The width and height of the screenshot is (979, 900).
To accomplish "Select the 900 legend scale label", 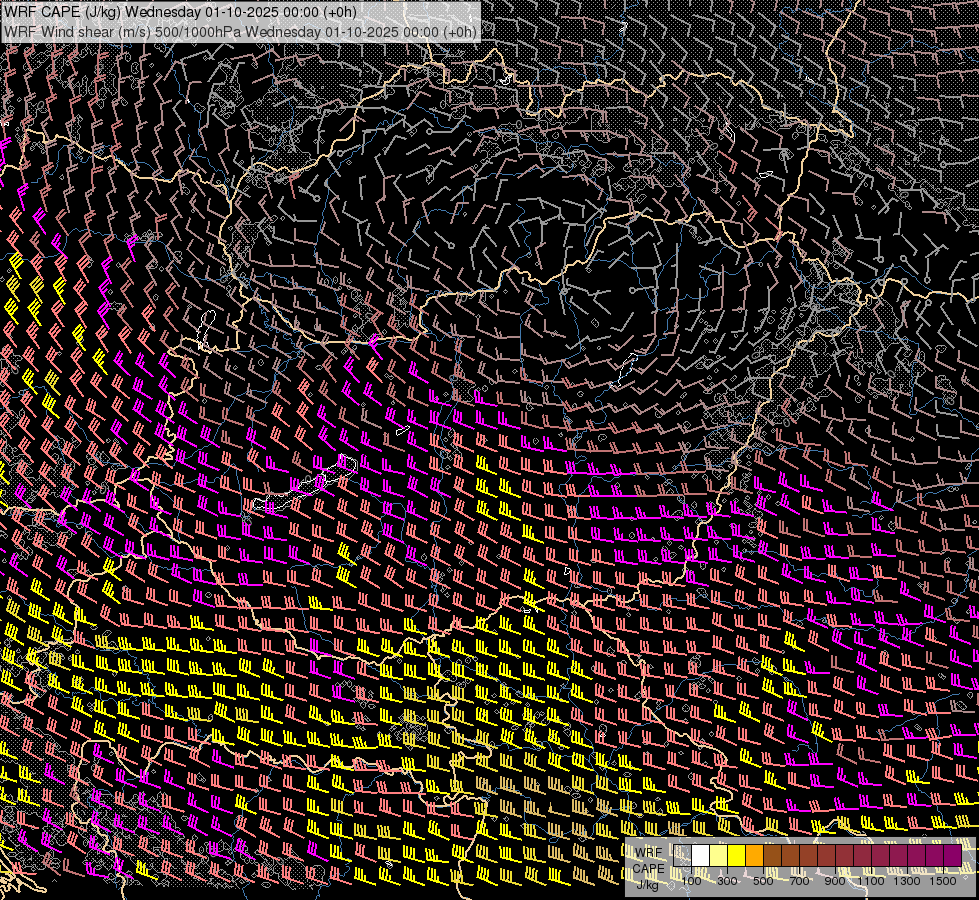I will pos(835,881).
